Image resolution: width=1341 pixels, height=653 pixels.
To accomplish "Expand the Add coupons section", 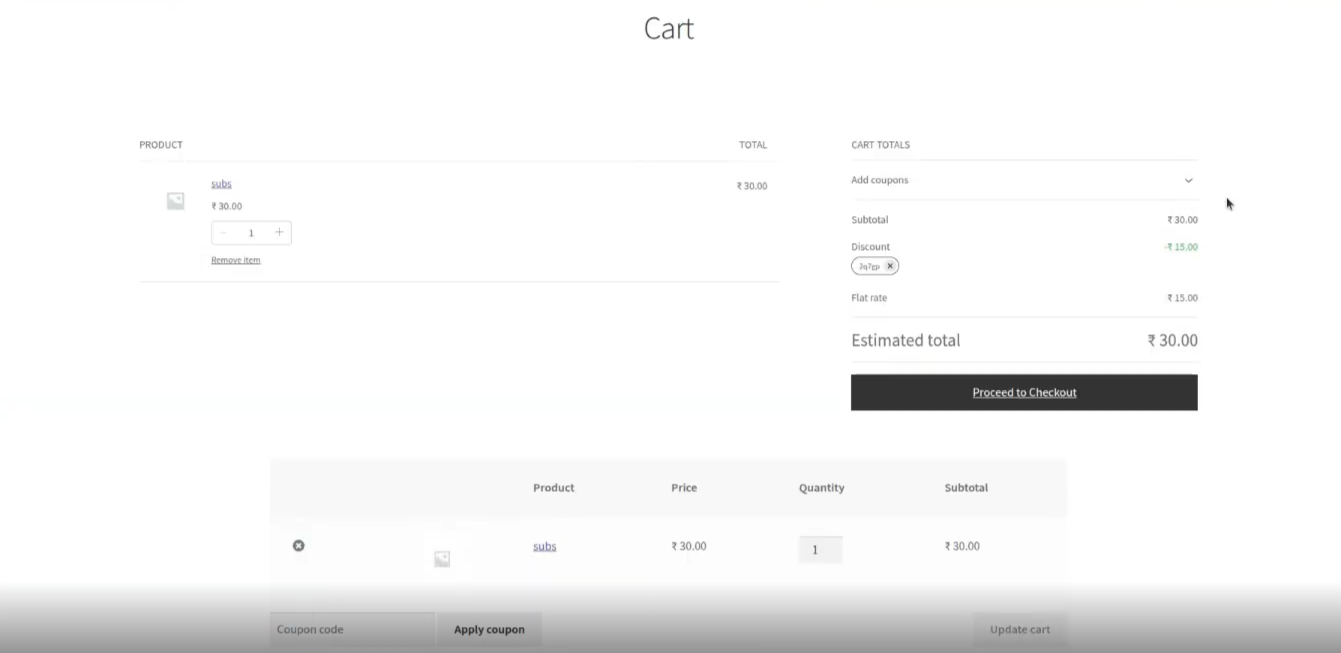I will click(x=1188, y=180).
